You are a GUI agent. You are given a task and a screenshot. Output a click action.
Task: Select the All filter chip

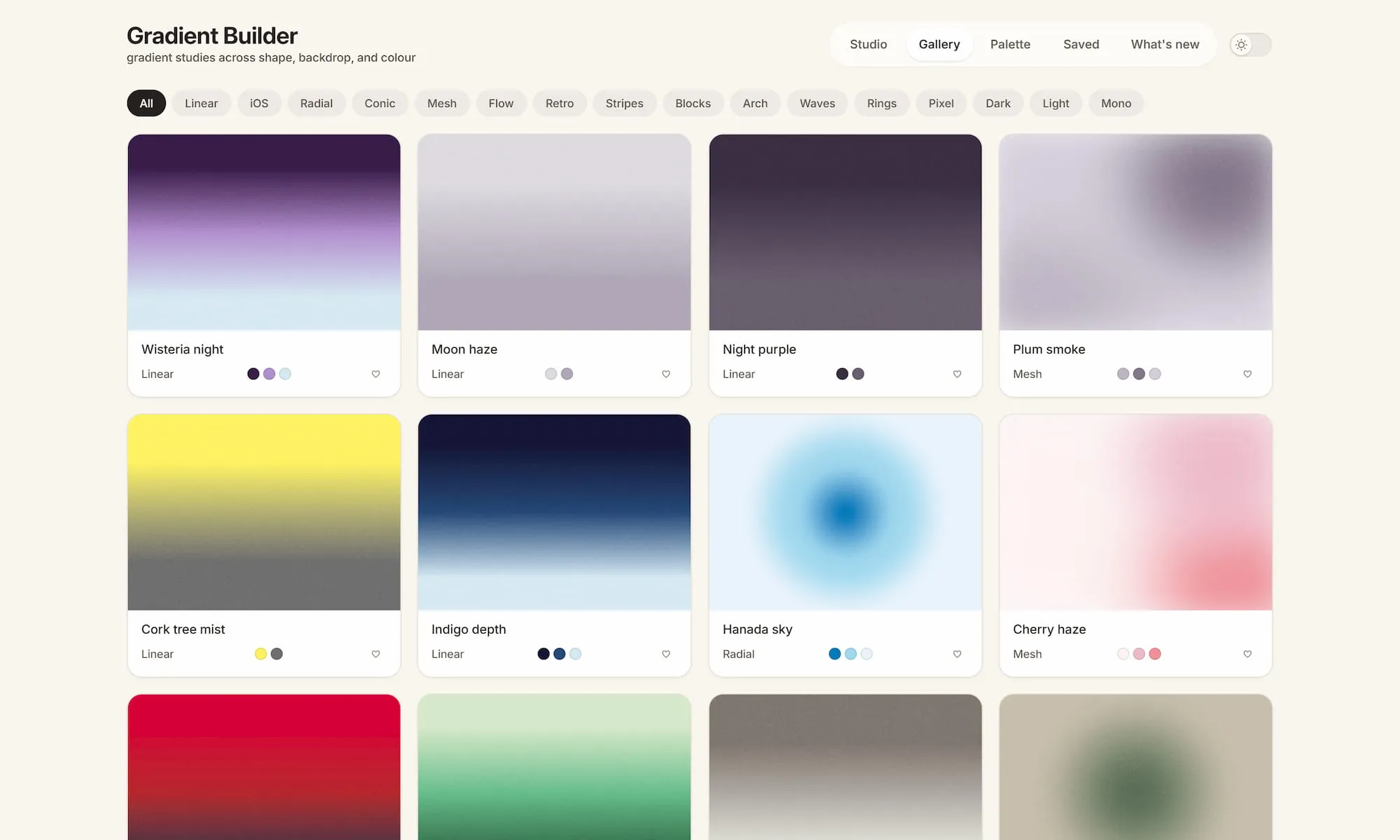pos(146,104)
